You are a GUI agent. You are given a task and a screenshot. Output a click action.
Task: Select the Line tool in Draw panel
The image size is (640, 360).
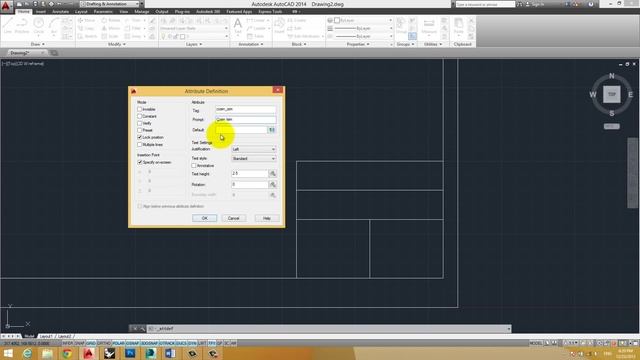coord(8,25)
